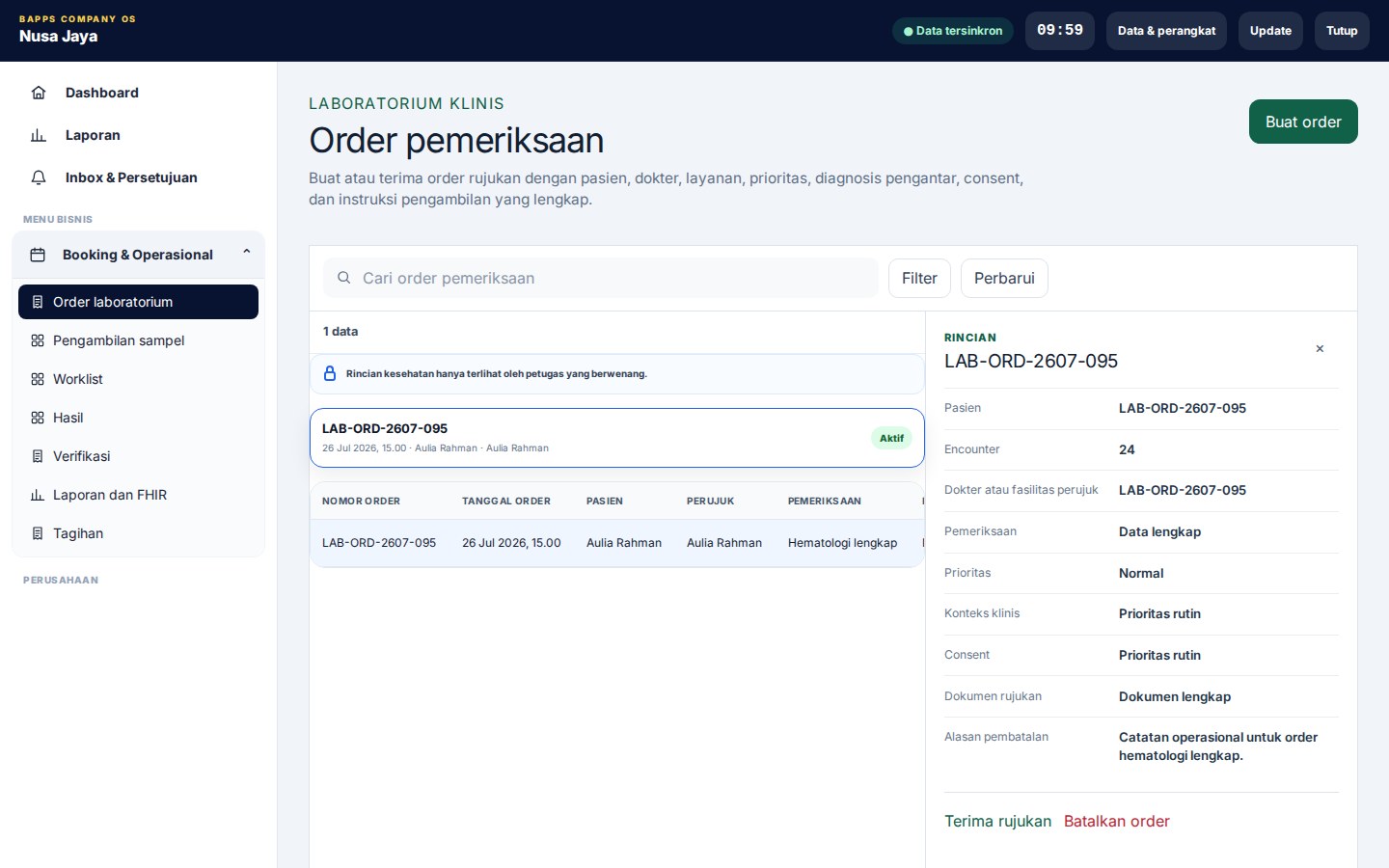
Task: Open the Filter options
Action: (x=919, y=278)
